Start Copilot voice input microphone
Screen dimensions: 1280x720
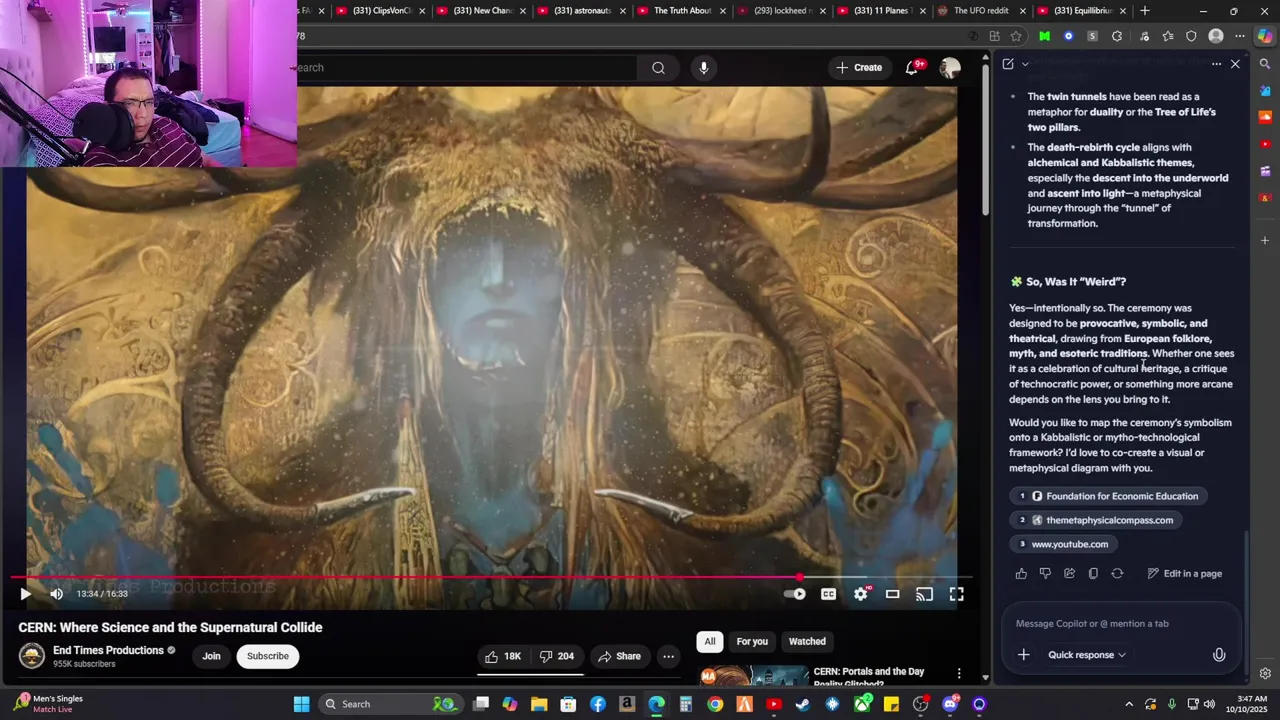click(x=1219, y=655)
